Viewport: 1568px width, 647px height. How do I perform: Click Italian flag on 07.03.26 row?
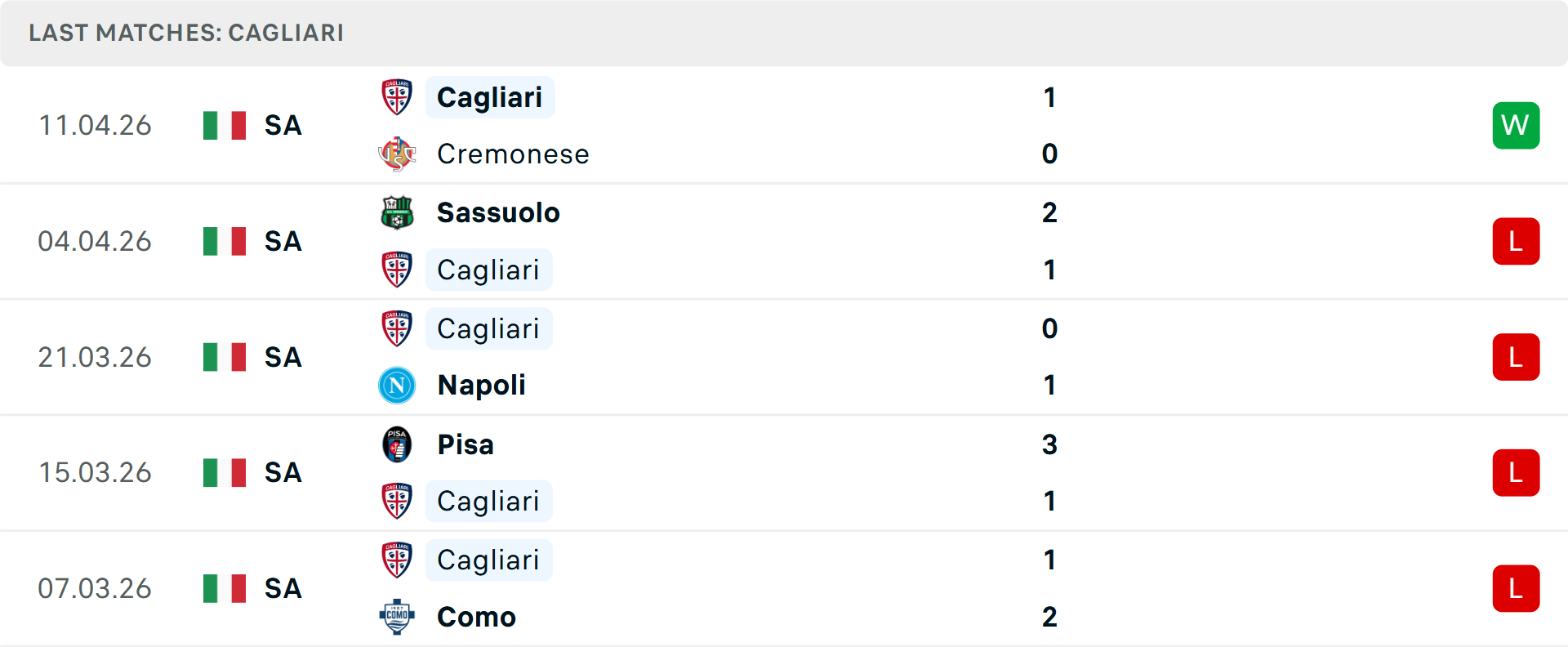point(225,588)
